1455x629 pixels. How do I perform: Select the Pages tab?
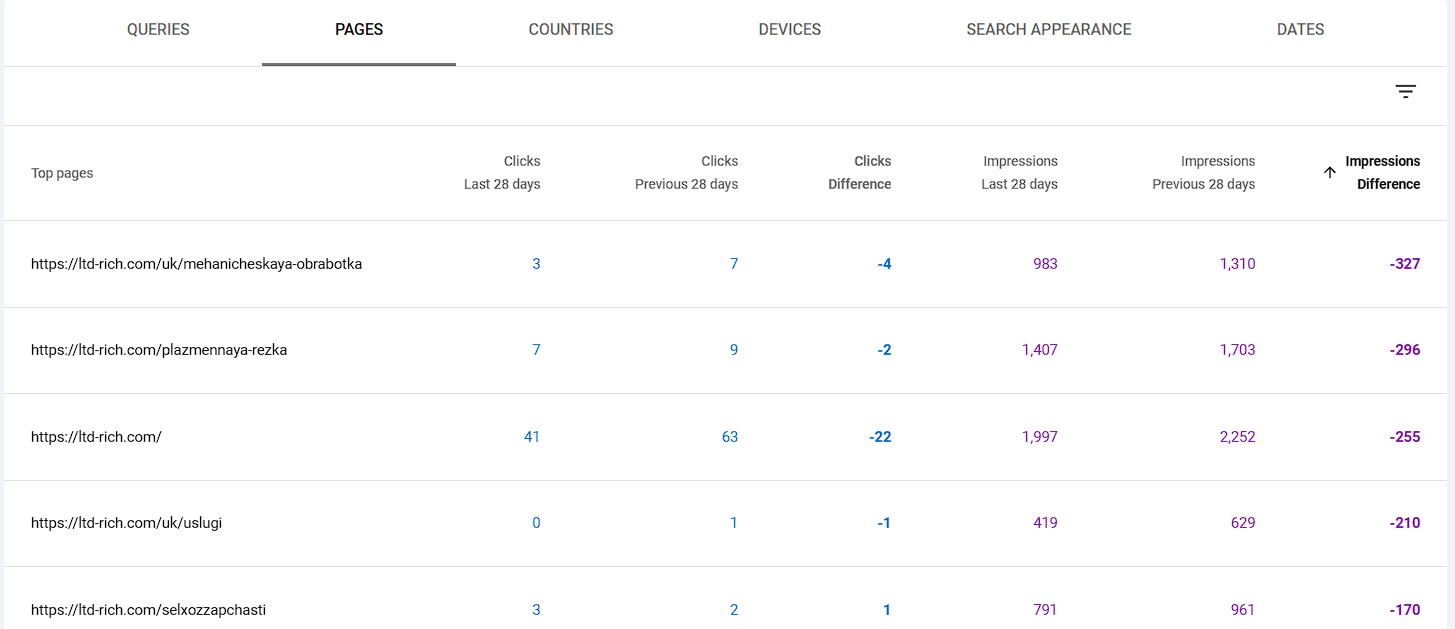359,30
